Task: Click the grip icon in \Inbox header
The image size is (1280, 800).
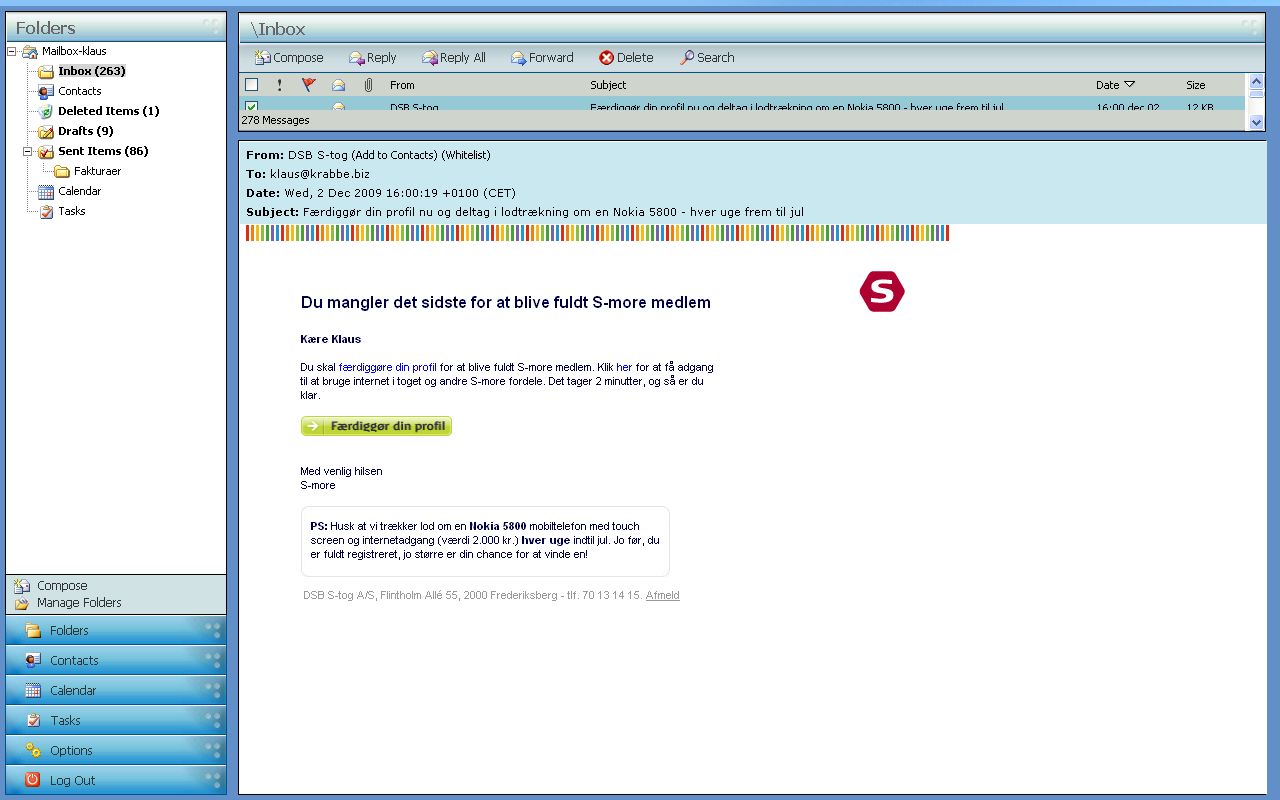Action: 1250,27
